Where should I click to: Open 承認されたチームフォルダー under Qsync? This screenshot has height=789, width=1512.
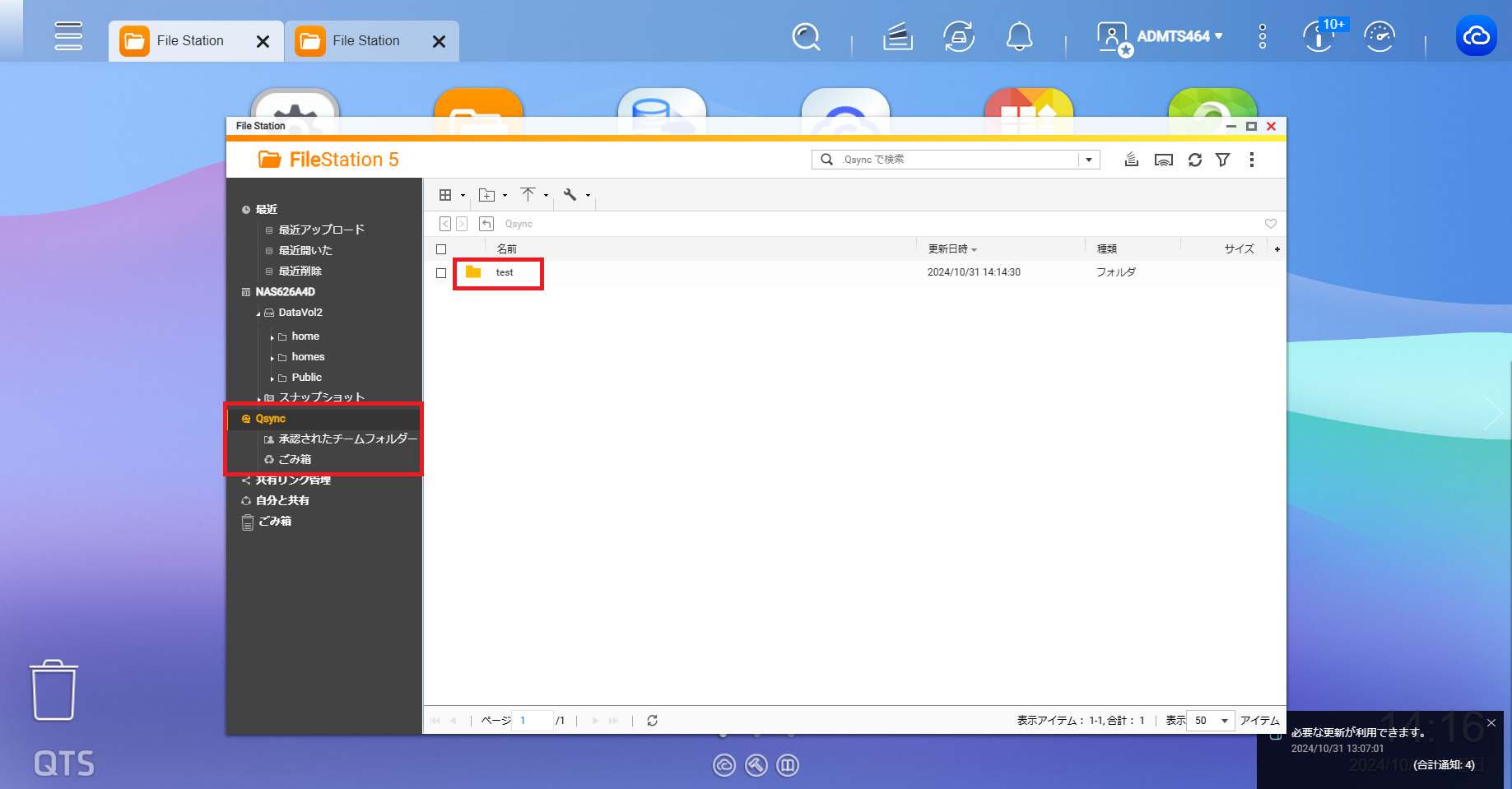(x=347, y=439)
